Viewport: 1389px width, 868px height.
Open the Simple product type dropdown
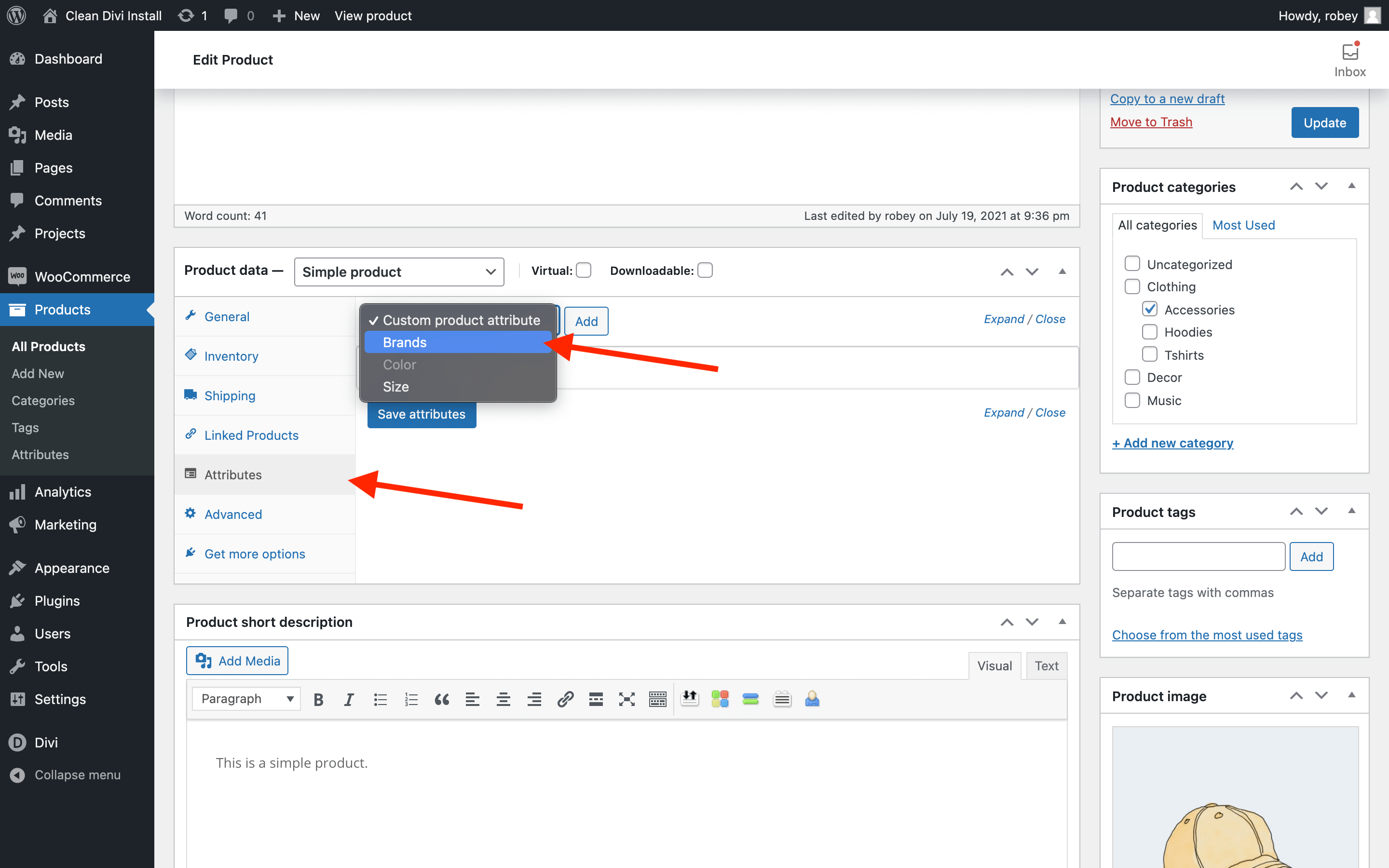pyautogui.click(x=398, y=271)
